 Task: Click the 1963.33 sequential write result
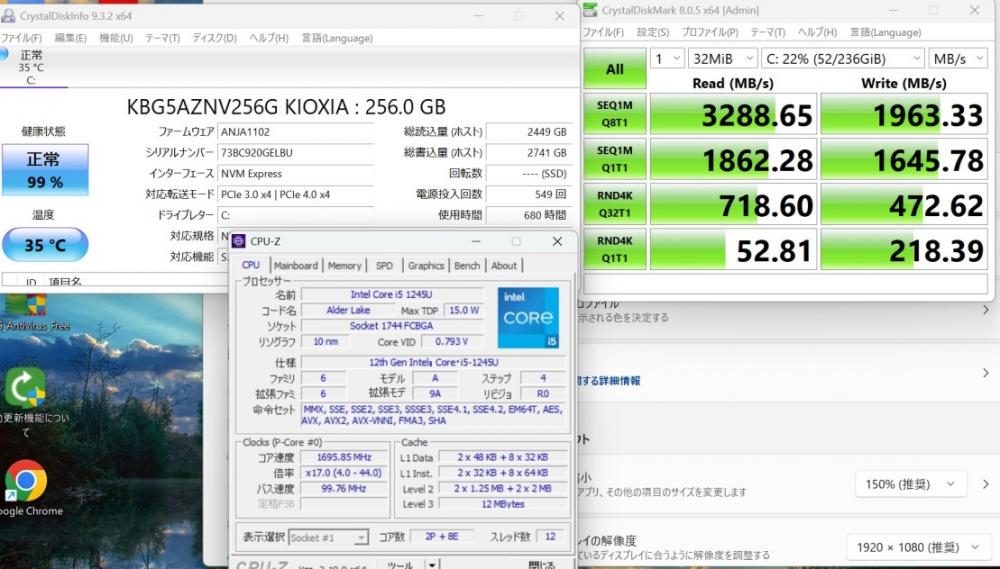pyautogui.click(x=904, y=114)
